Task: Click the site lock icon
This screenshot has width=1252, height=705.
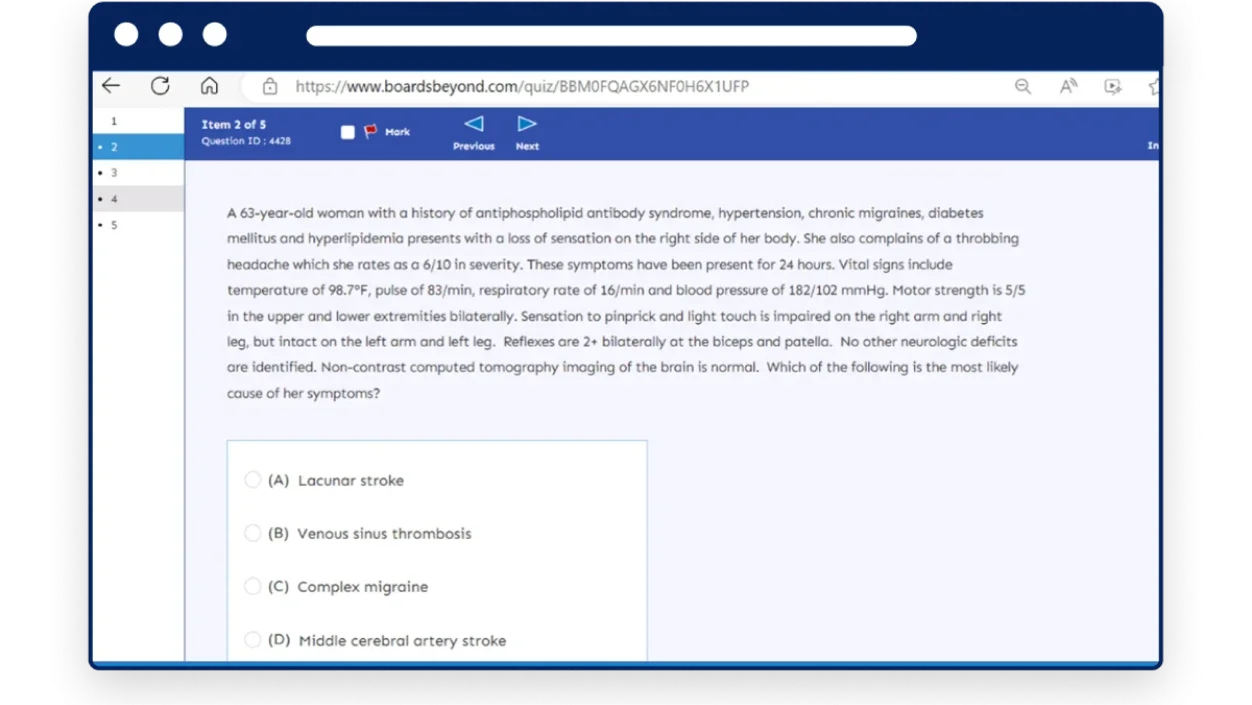Action: point(270,86)
